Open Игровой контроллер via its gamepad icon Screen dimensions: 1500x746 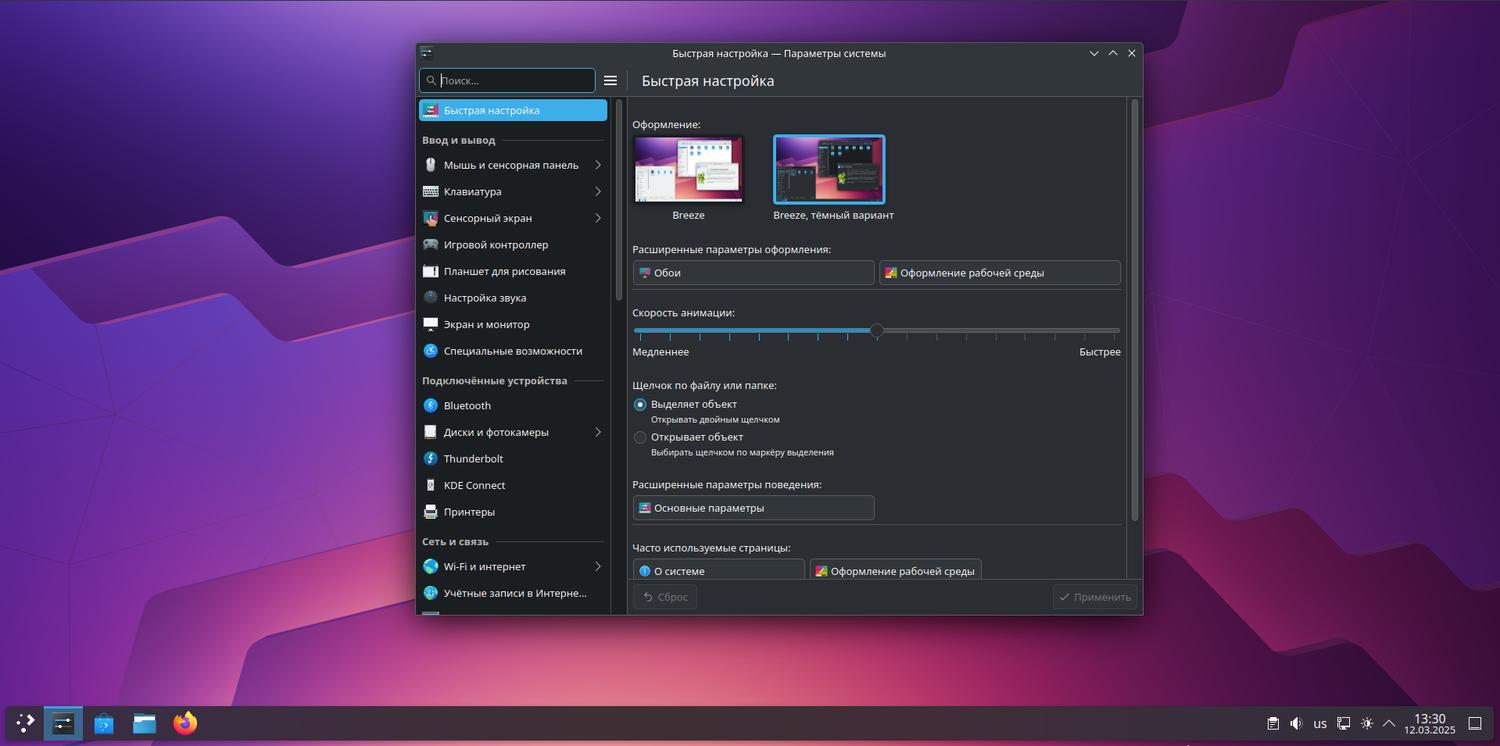pos(431,244)
